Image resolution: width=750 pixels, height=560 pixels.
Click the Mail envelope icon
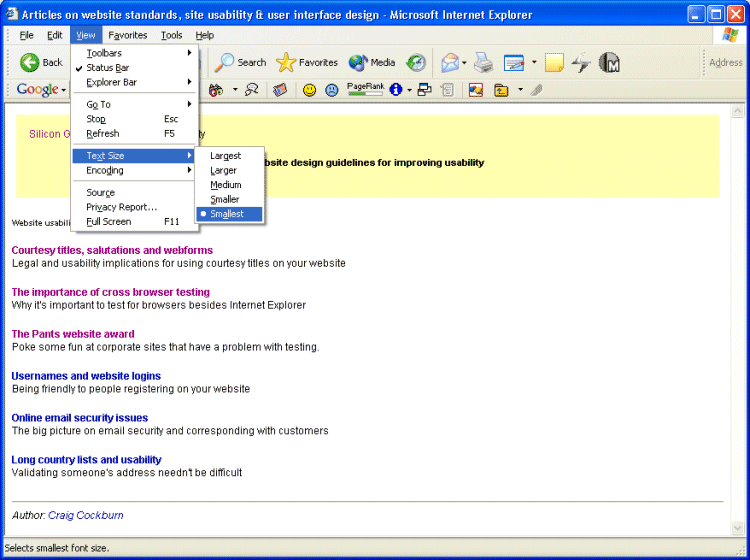coord(450,63)
